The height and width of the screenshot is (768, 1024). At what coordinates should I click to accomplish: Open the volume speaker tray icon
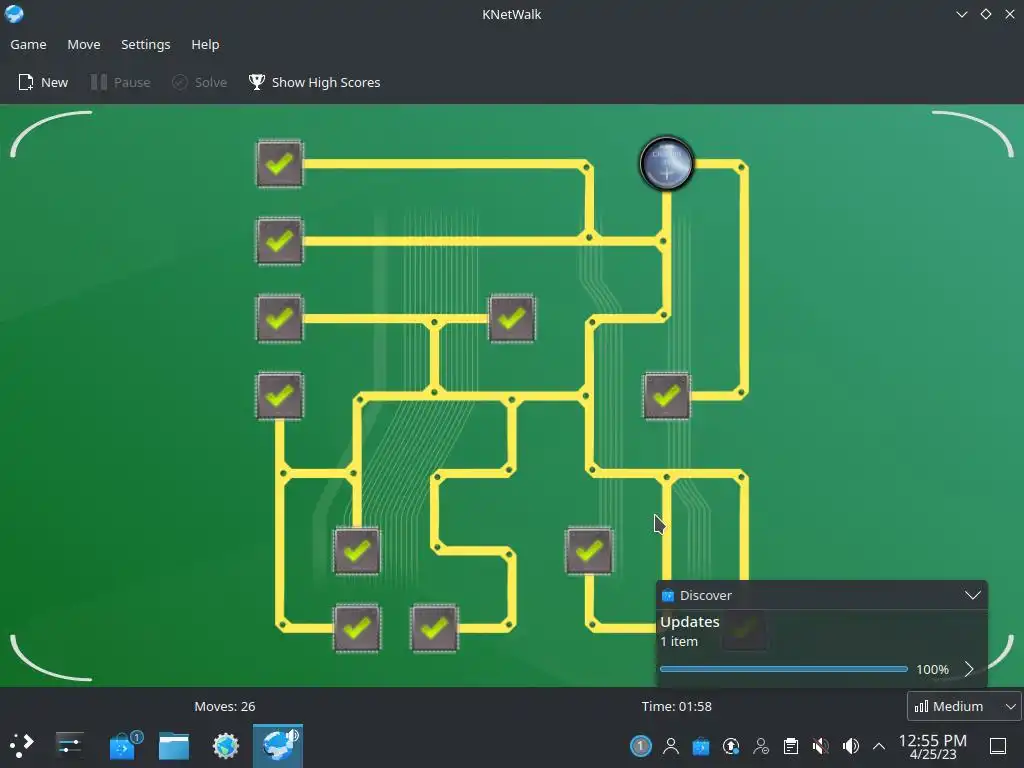click(850, 746)
